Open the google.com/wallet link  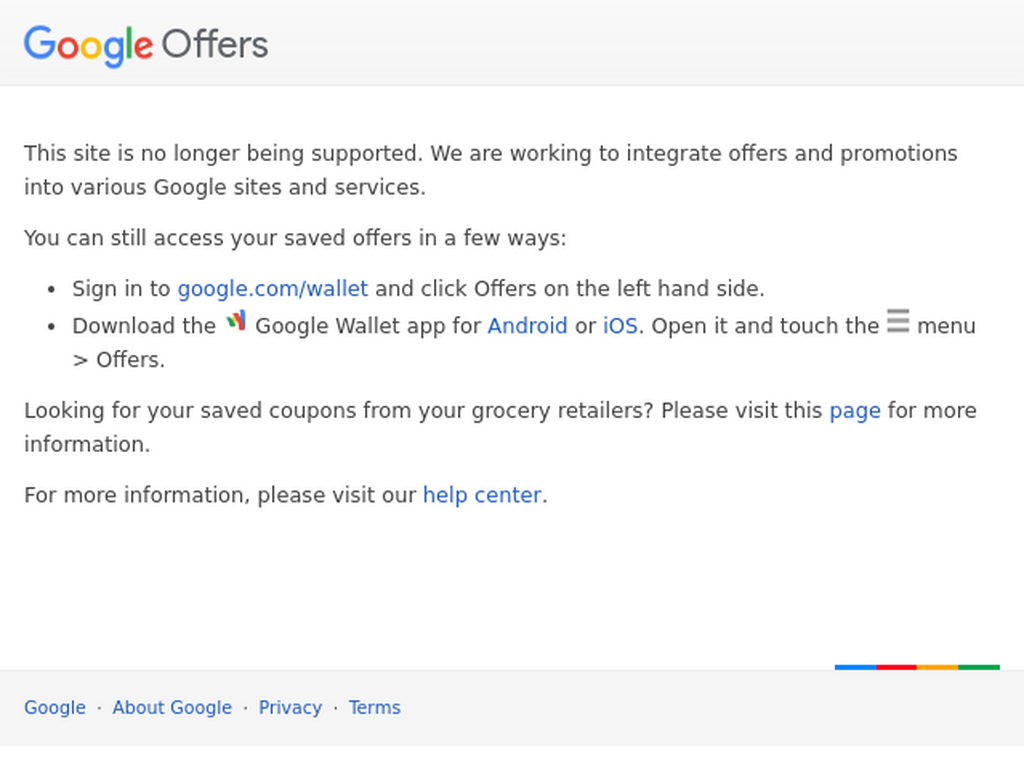coord(273,289)
